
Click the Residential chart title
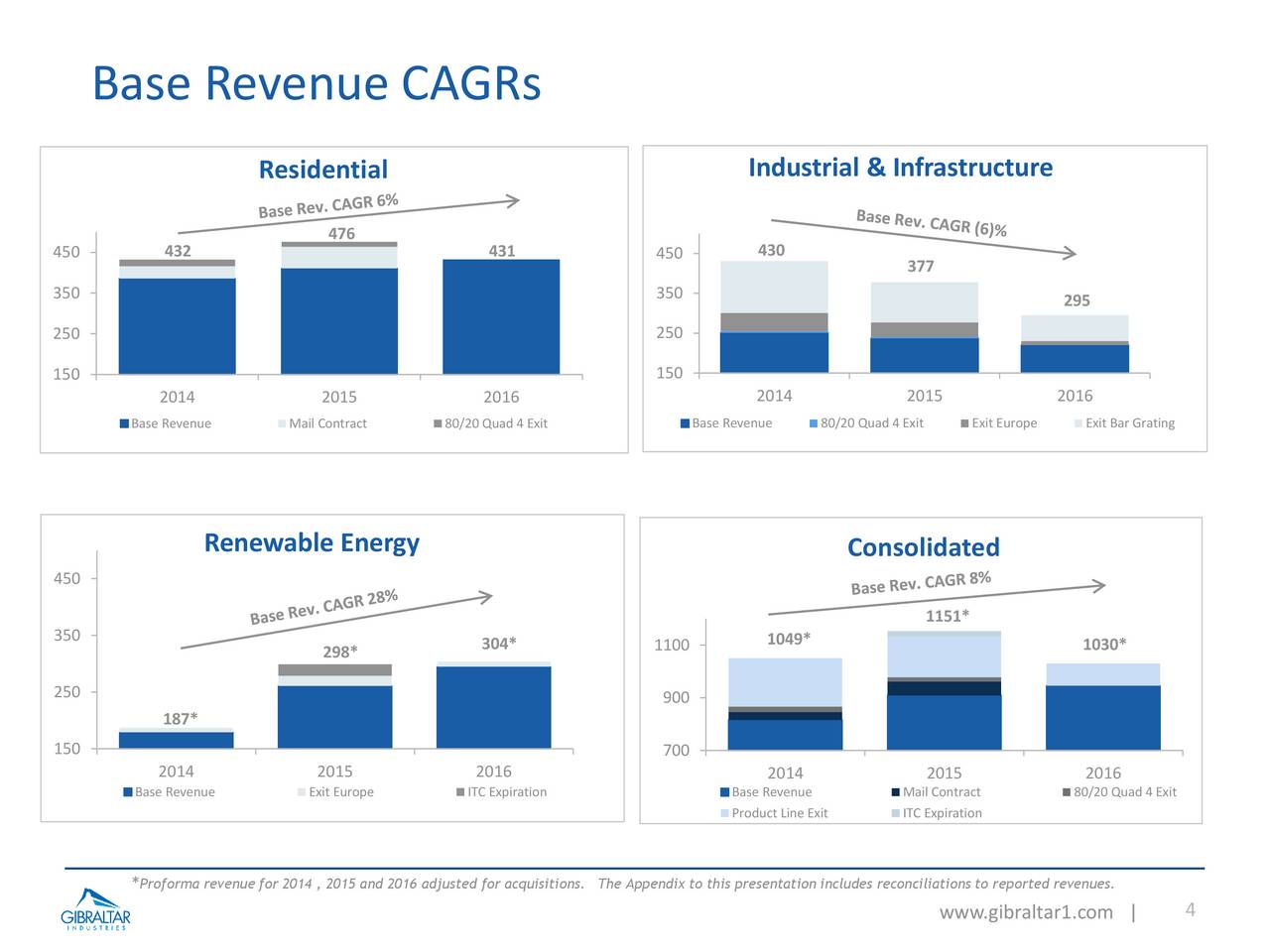tap(322, 169)
